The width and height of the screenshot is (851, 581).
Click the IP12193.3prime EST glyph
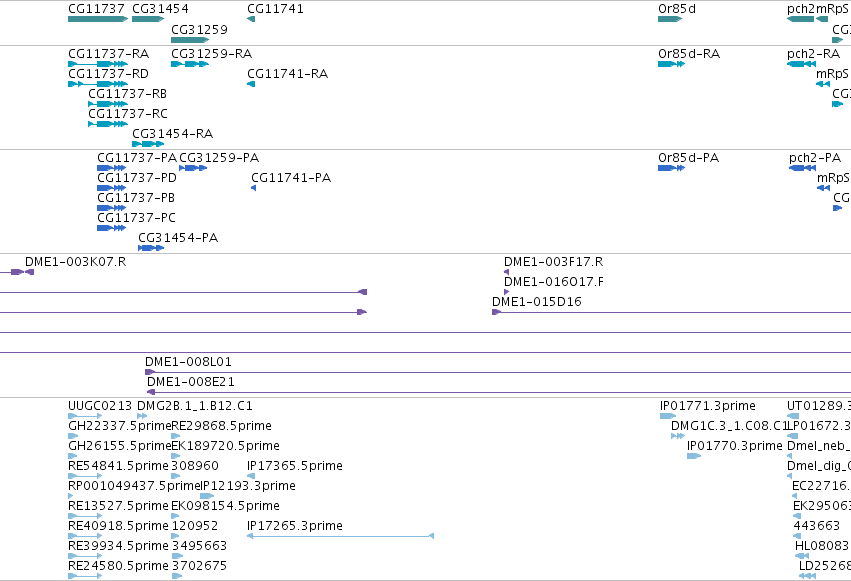point(207,496)
